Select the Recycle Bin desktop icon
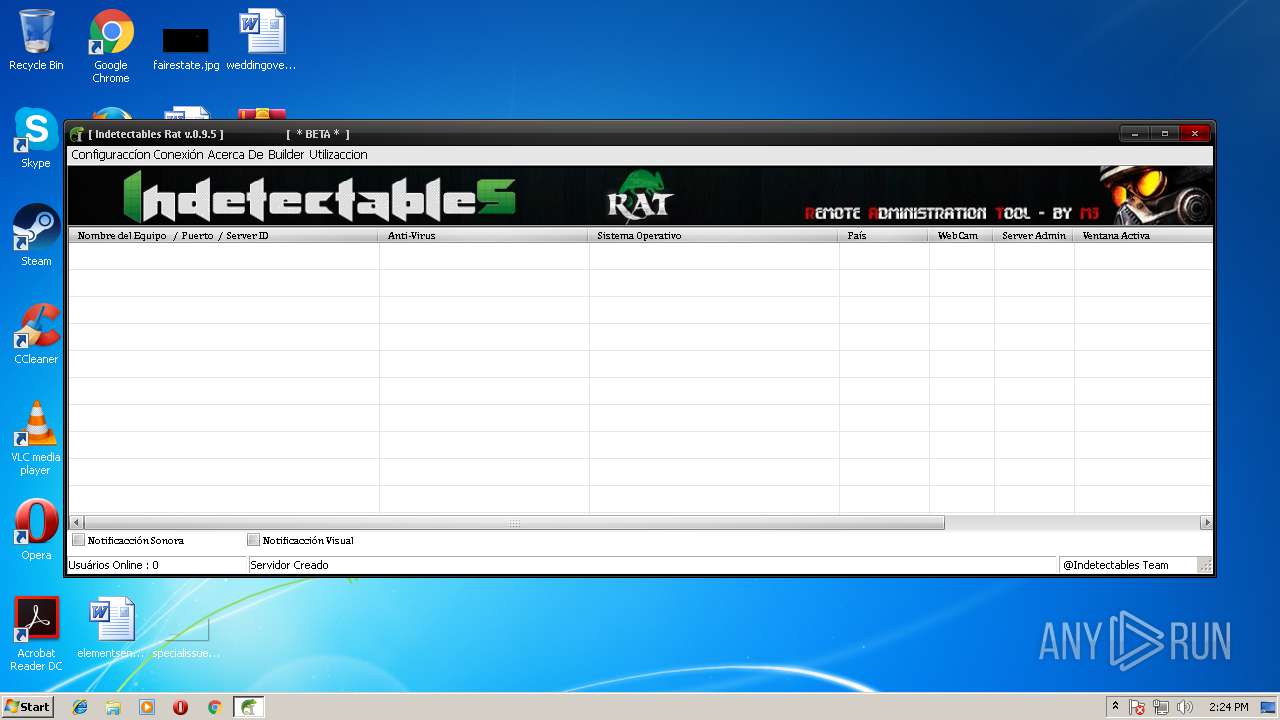Viewport: 1280px width, 720px height. click(36, 40)
